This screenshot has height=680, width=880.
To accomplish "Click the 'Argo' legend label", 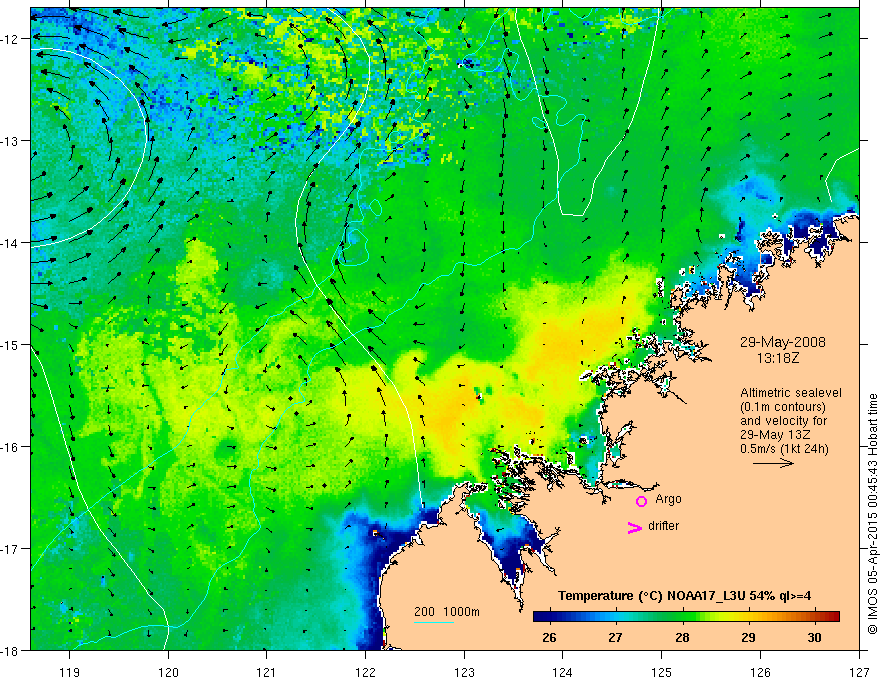I will [x=668, y=499].
